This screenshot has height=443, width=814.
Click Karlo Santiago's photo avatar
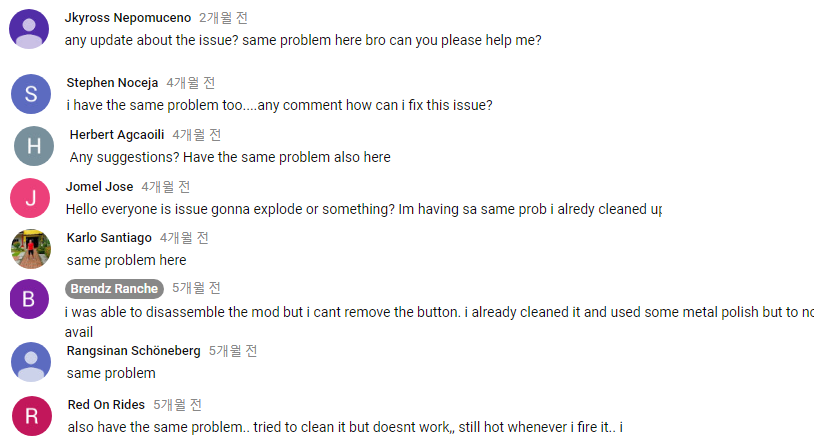(31, 249)
